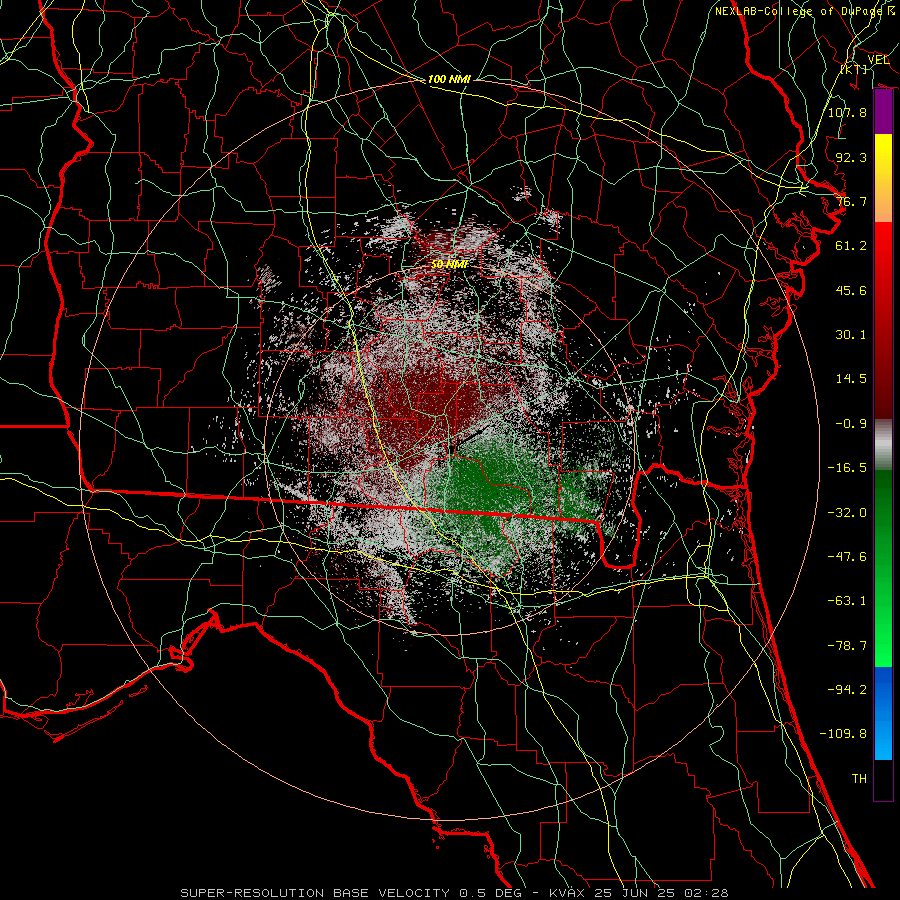The width and height of the screenshot is (900, 900).
Task: Pick the yellow-orange segment of the color bar
Action: point(883,178)
